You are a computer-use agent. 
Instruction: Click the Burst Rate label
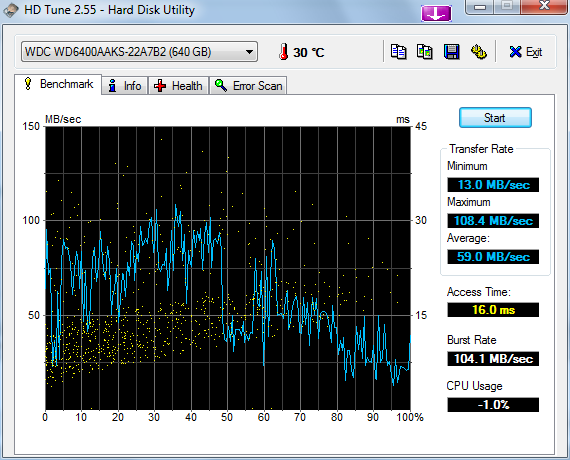pyautogui.click(x=471, y=340)
